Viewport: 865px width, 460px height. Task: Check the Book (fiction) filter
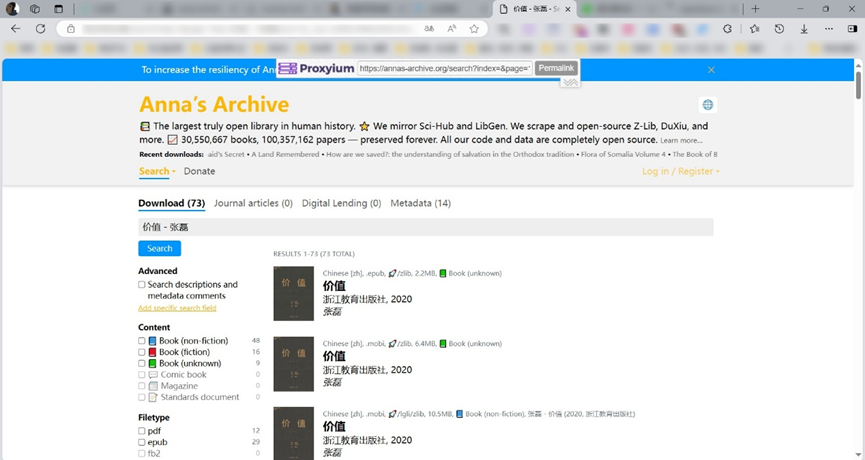pos(142,352)
